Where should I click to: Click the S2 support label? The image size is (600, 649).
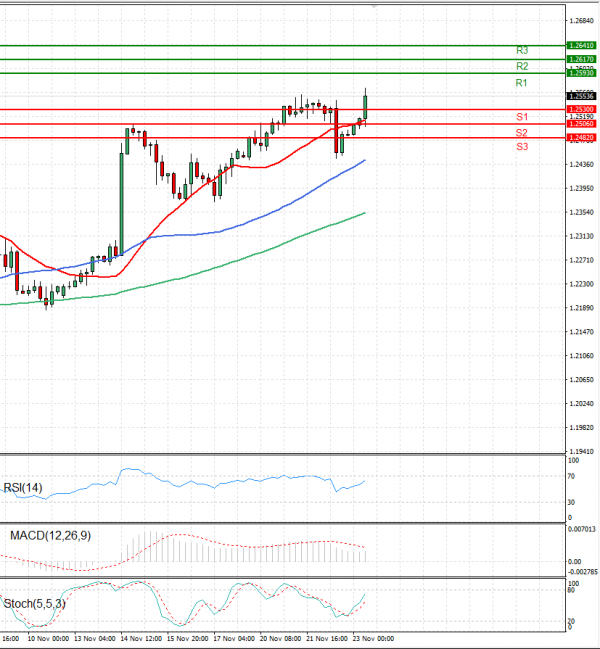(x=521, y=133)
